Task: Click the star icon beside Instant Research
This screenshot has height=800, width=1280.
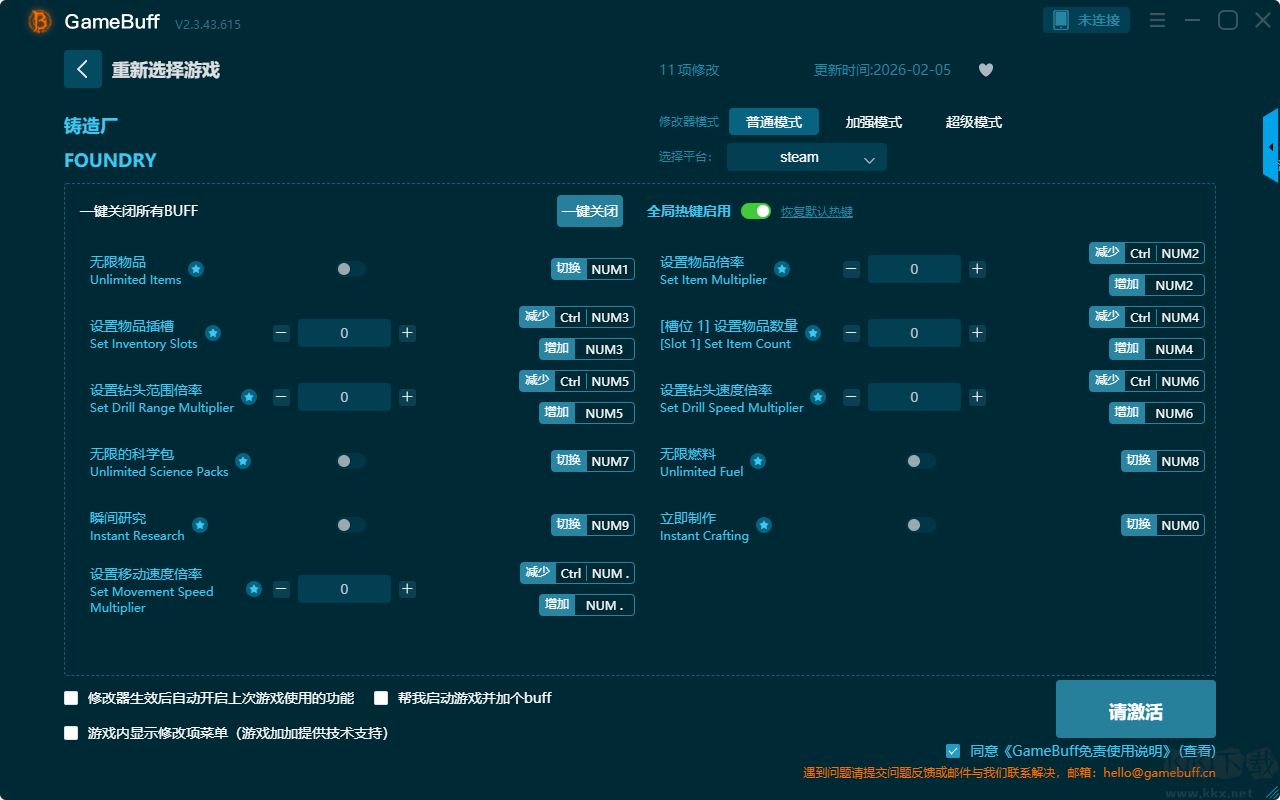Action: pos(200,525)
